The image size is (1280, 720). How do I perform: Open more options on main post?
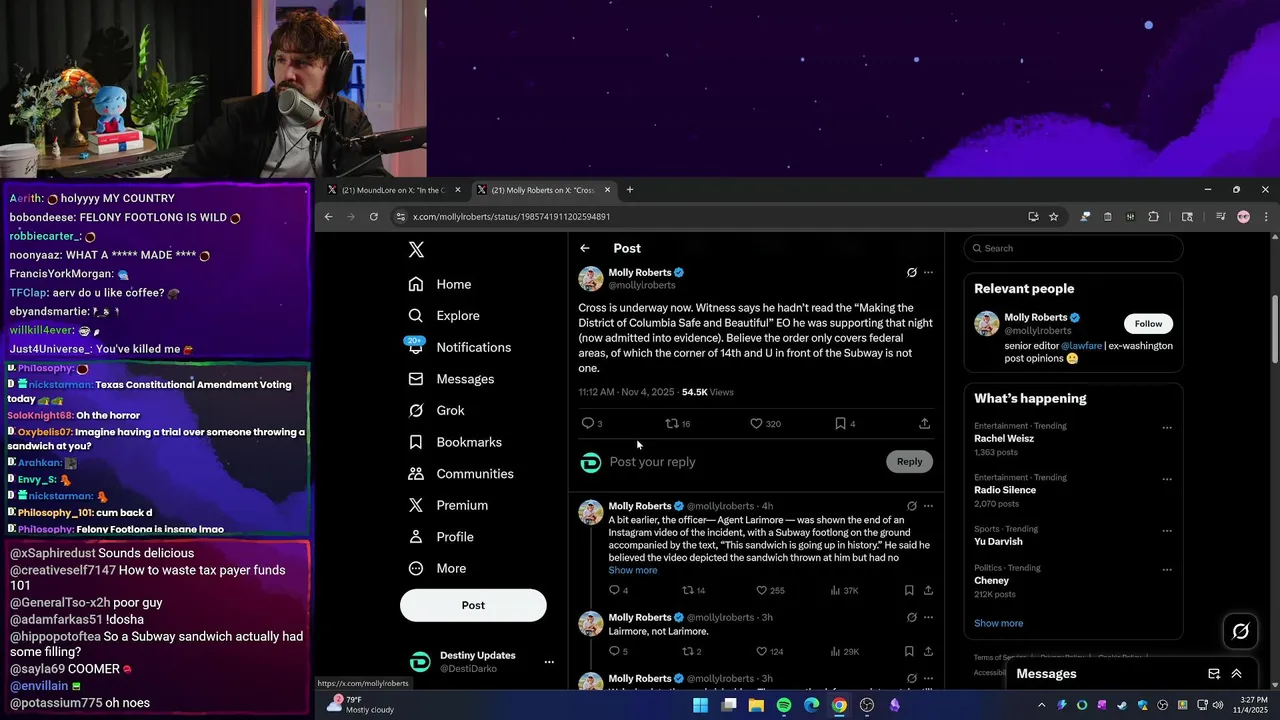(928, 272)
